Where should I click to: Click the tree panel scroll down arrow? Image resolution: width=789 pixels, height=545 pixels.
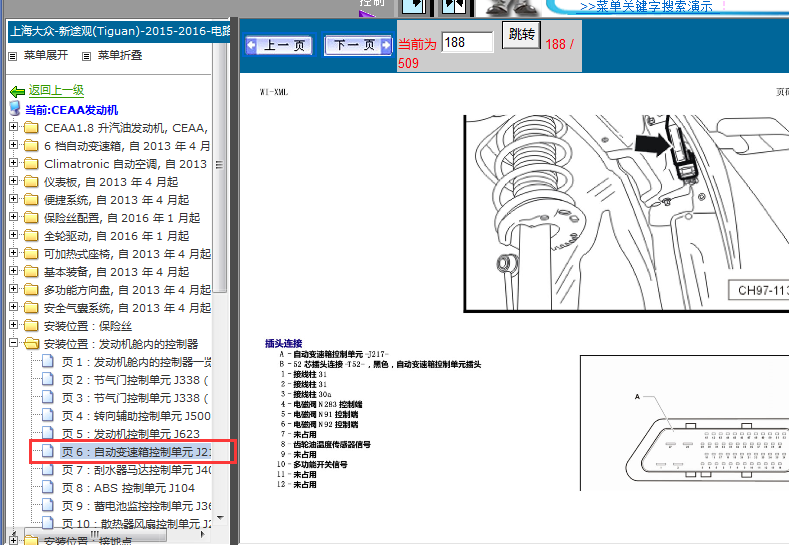point(220,518)
